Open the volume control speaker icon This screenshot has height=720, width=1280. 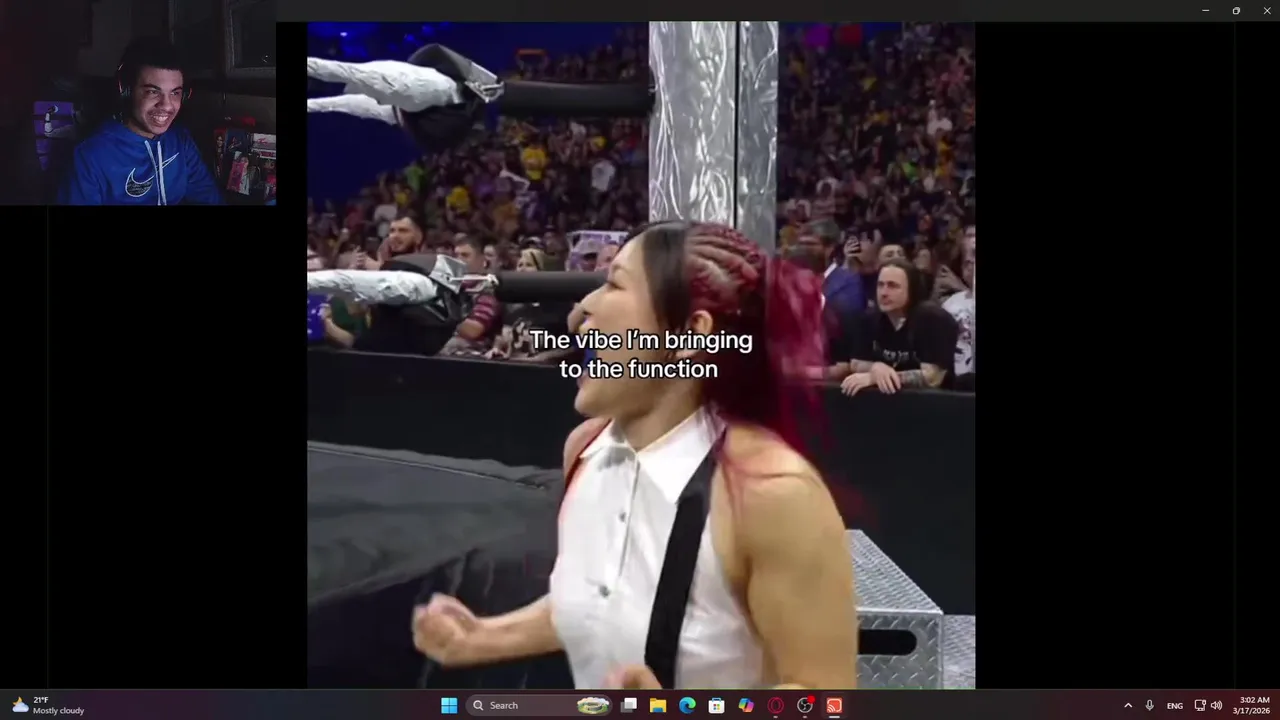coord(1216,705)
